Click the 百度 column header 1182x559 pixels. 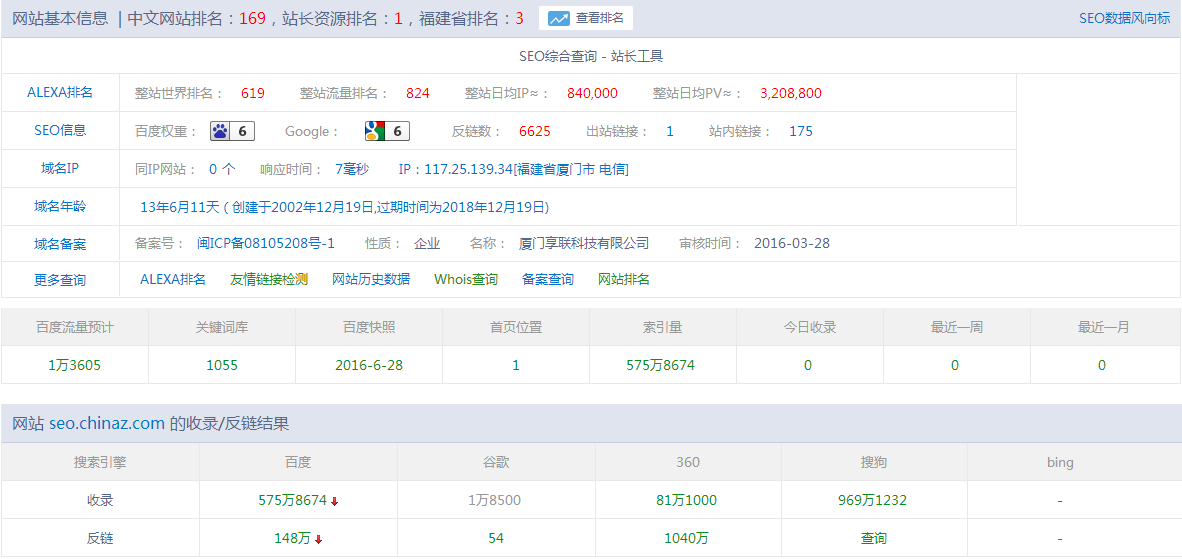pos(299,462)
